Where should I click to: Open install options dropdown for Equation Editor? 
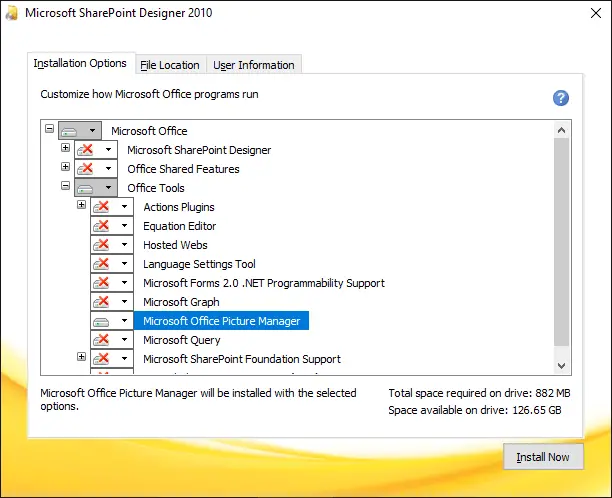click(125, 226)
